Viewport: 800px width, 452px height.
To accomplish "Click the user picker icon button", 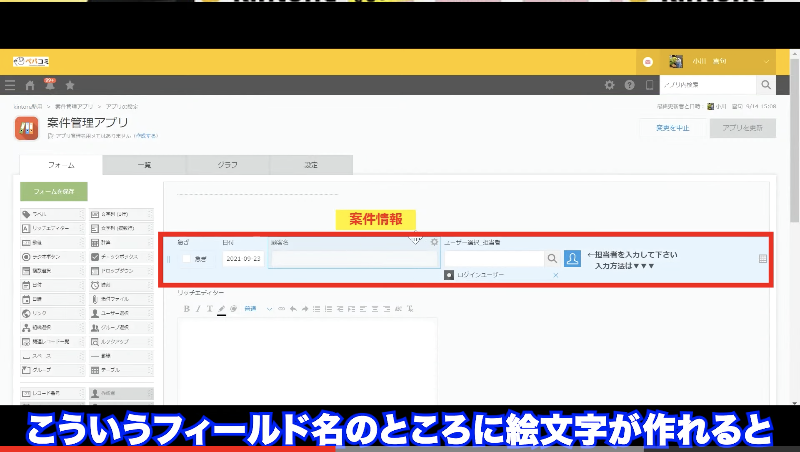I will coord(573,258).
